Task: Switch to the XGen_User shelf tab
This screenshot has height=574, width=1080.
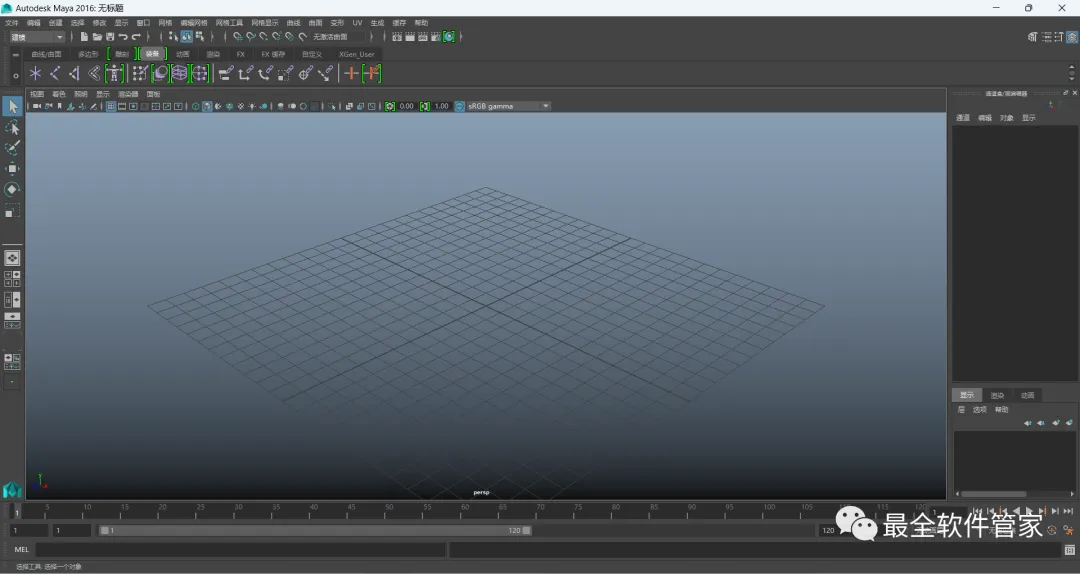Action: click(x=356, y=54)
